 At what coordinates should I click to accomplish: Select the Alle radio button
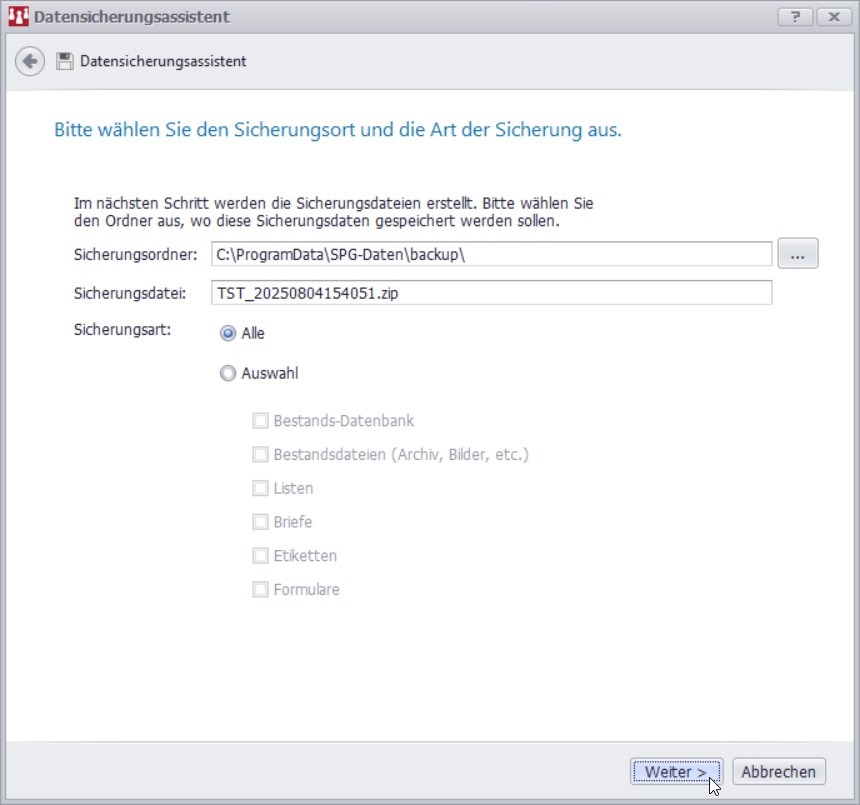[x=228, y=334]
